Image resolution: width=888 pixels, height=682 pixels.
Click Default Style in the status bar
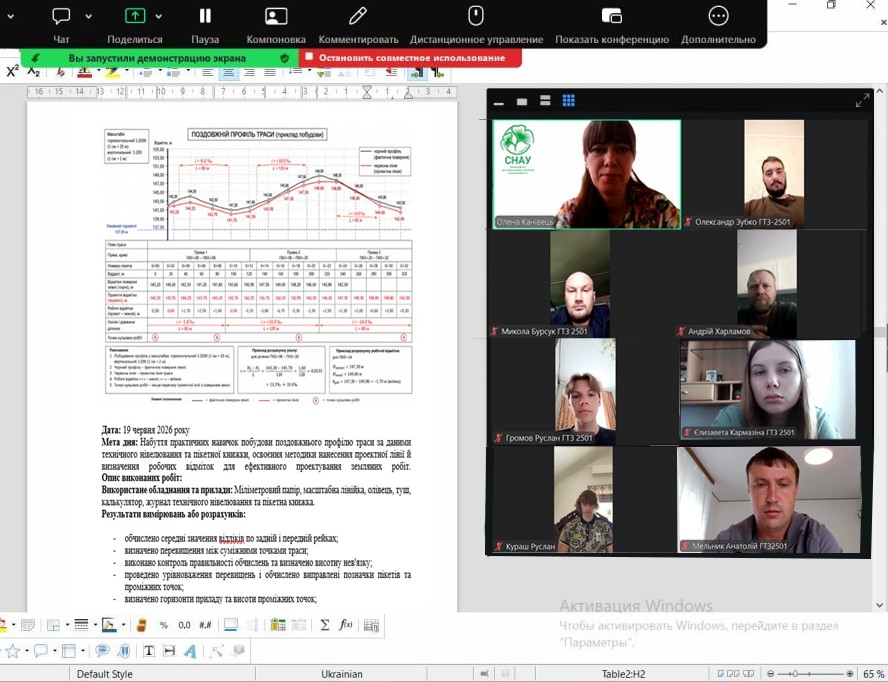point(105,674)
